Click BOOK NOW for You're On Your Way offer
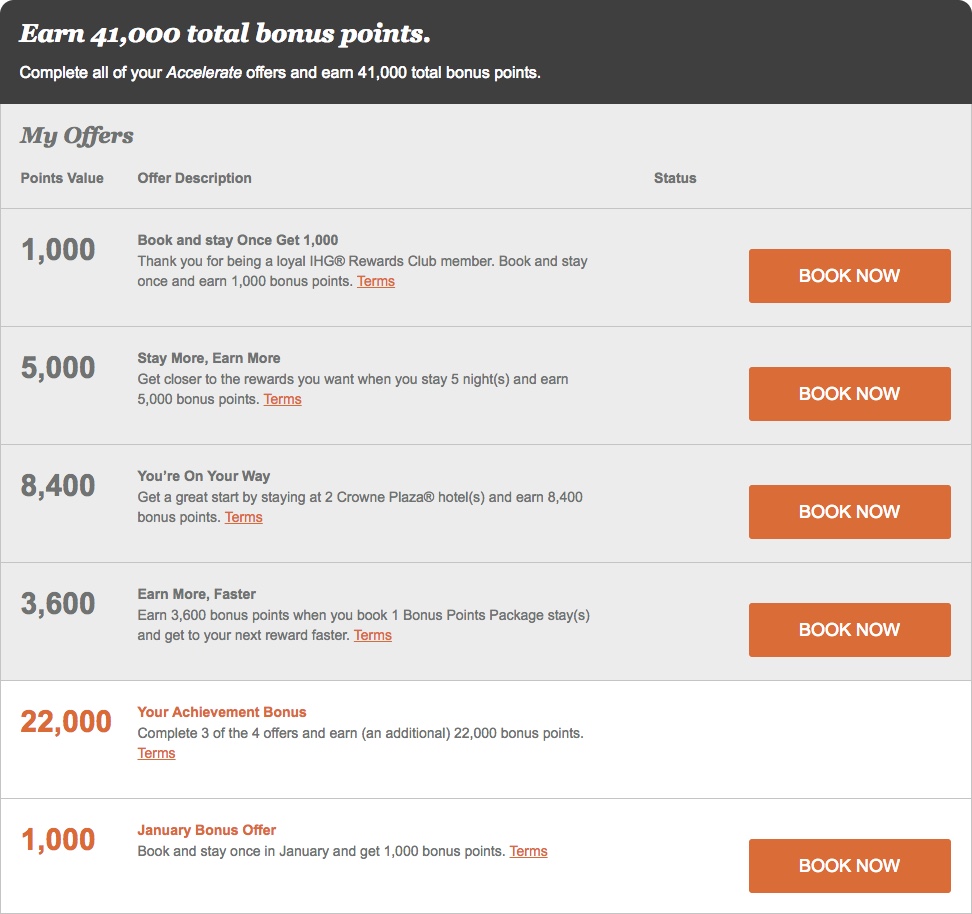Viewport: 972px width, 914px height. pyautogui.click(x=849, y=512)
